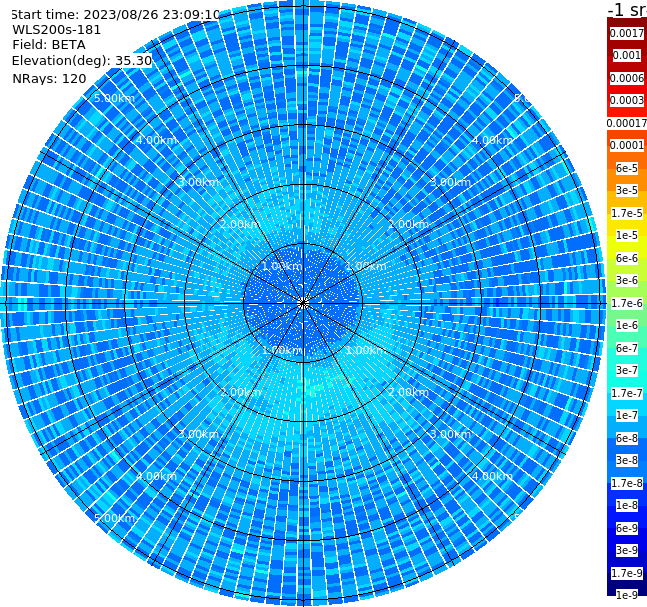Image resolution: width=647 pixels, height=607 pixels.
Task: Select the Elevation(deg): 35.30 text
Action: tap(82, 61)
